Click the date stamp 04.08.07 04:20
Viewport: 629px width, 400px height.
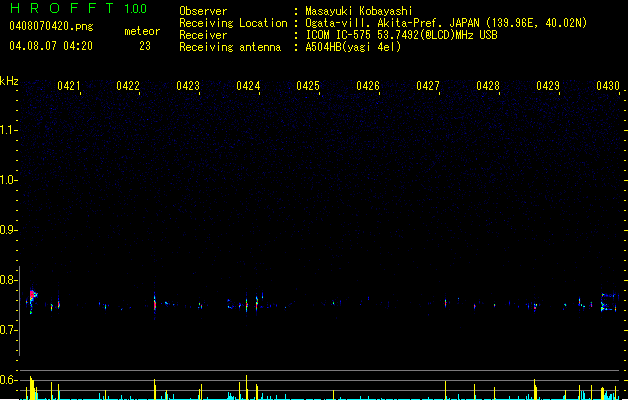(x=51, y=46)
